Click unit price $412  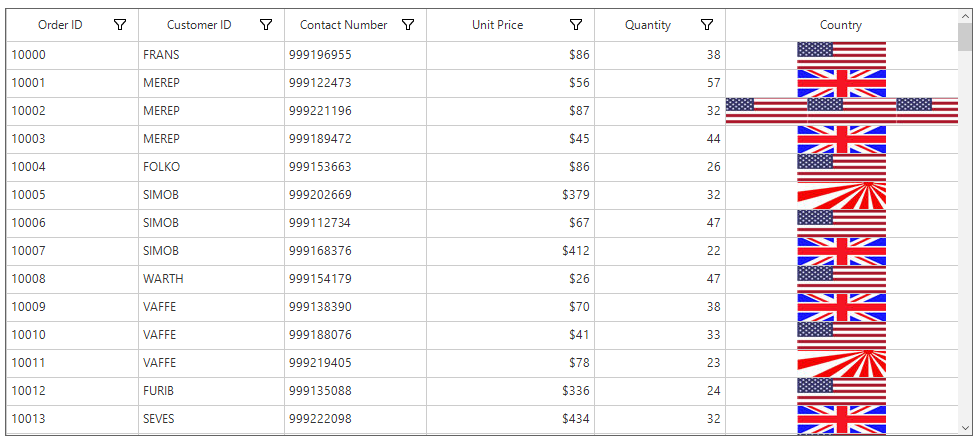coord(510,251)
